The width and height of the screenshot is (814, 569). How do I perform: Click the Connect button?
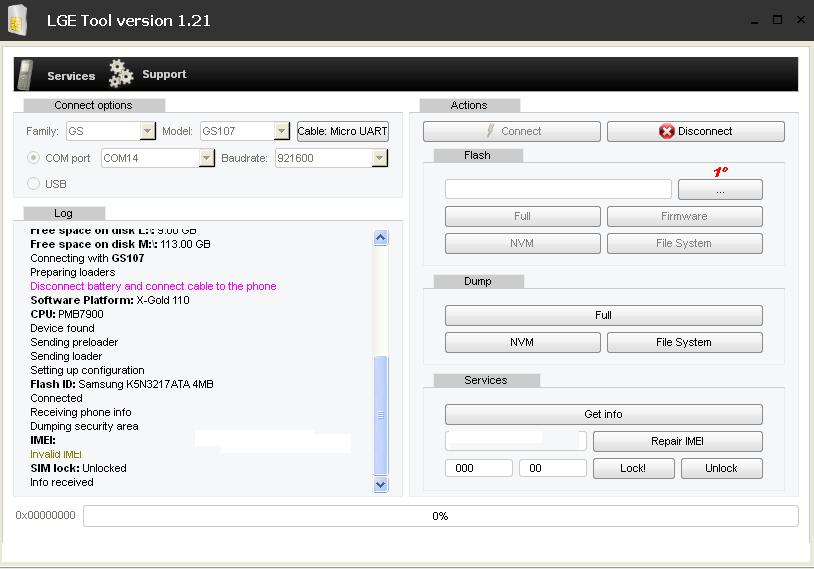511,131
